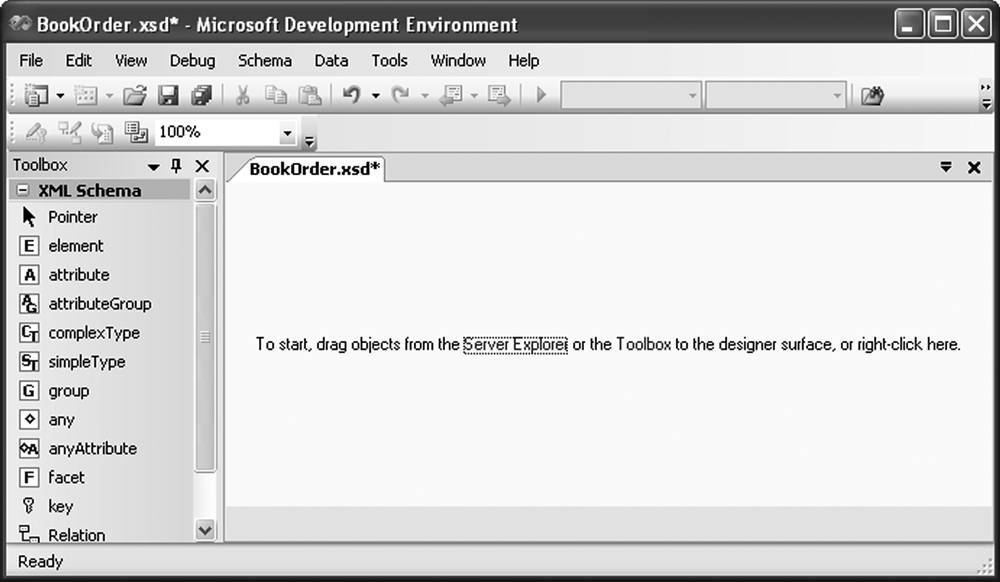Screen dimensions: 1000x582
Task: Close the BookOrder.xsd document
Action: tap(974, 168)
